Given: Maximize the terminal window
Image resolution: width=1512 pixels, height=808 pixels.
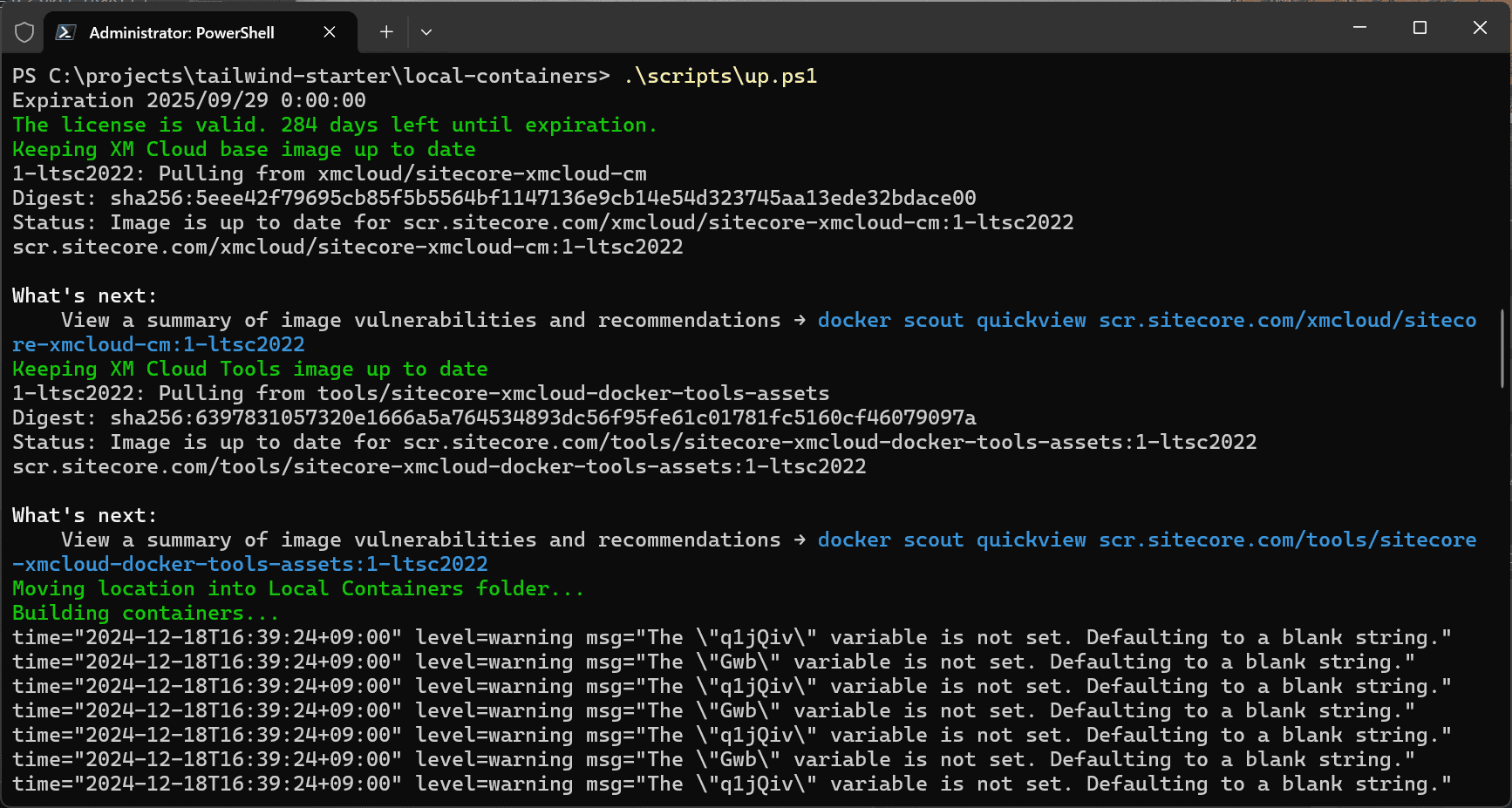Looking at the screenshot, I should [x=1420, y=28].
